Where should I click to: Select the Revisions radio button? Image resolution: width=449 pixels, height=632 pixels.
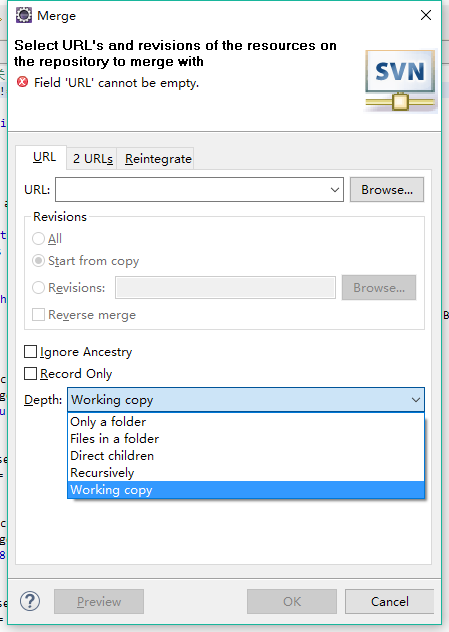click(38, 287)
